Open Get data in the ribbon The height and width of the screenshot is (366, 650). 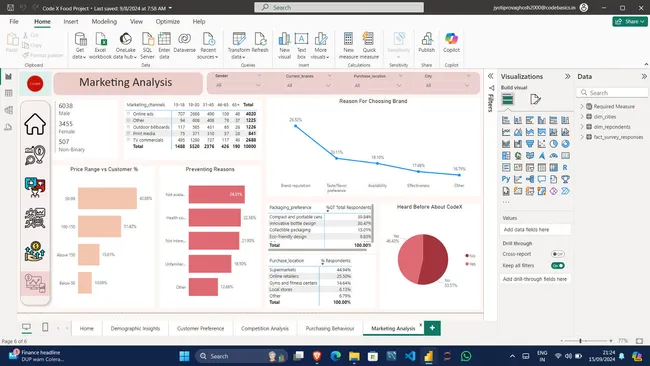[x=80, y=46]
